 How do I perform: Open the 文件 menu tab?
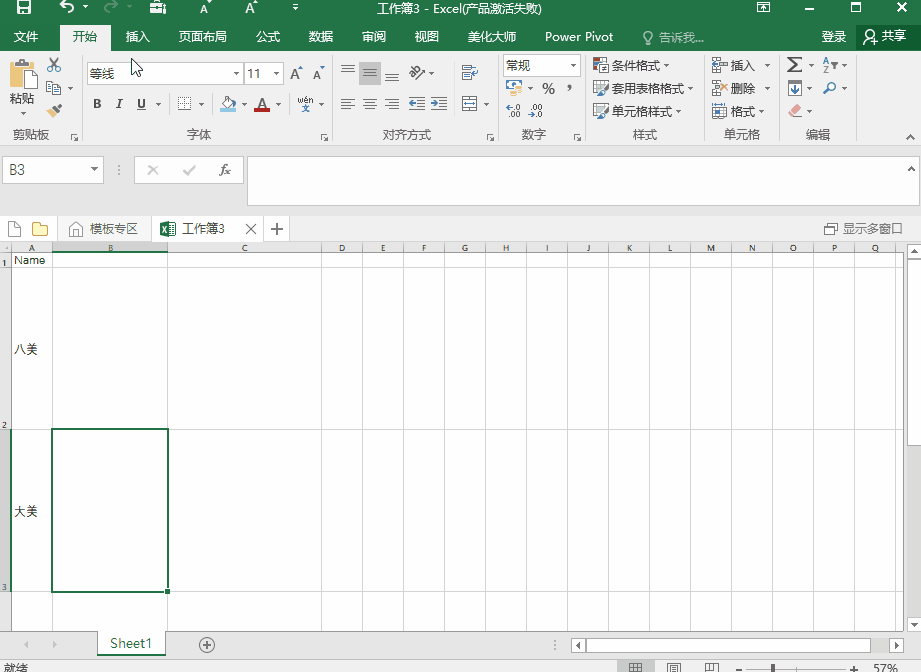click(26, 36)
